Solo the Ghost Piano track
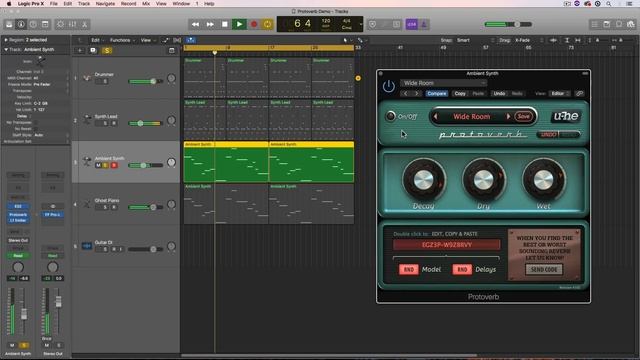The image size is (640, 360). click(105, 207)
